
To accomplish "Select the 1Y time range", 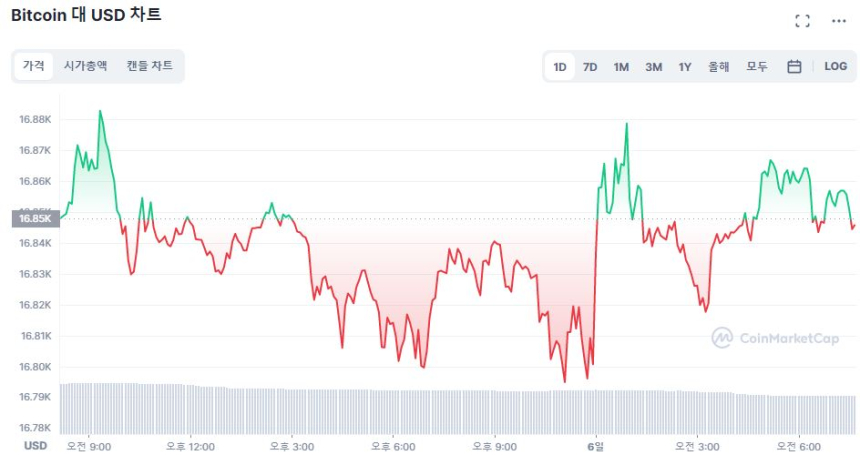I will point(685,67).
